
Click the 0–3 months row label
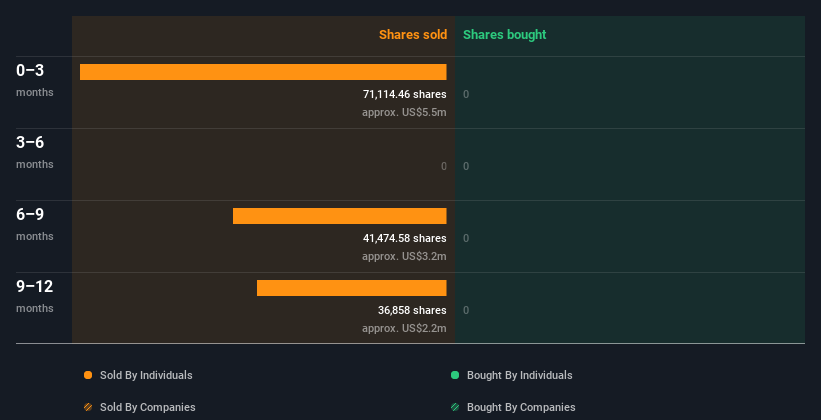coord(35,80)
